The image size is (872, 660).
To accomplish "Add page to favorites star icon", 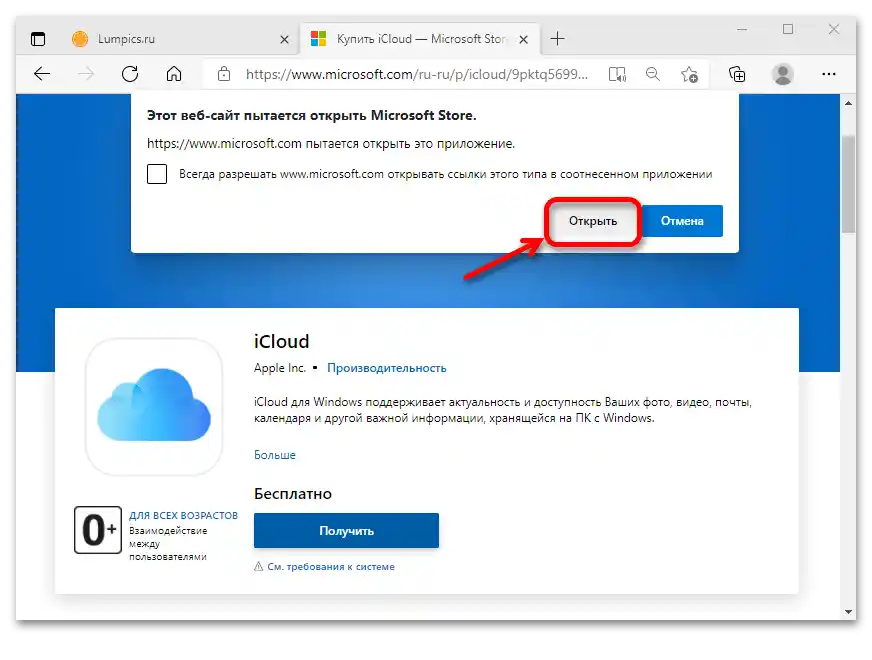I will (690, 75).
